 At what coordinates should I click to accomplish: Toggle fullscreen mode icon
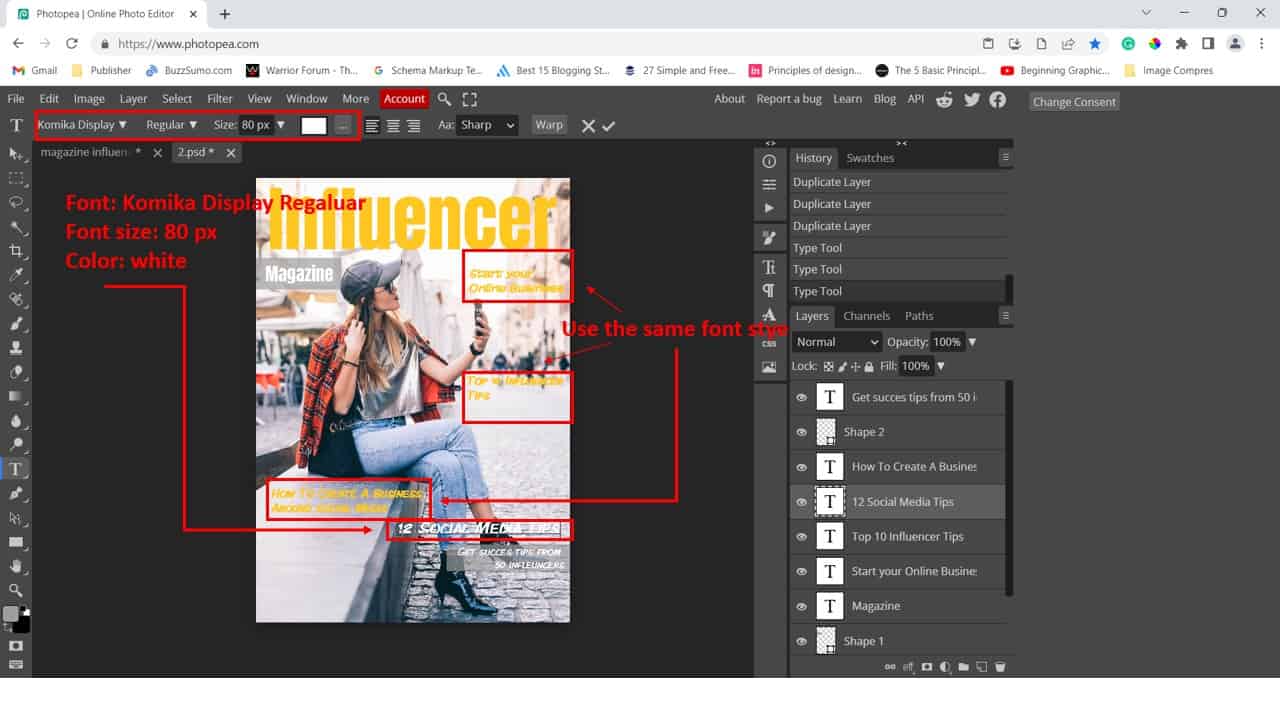tap(470, 99)
